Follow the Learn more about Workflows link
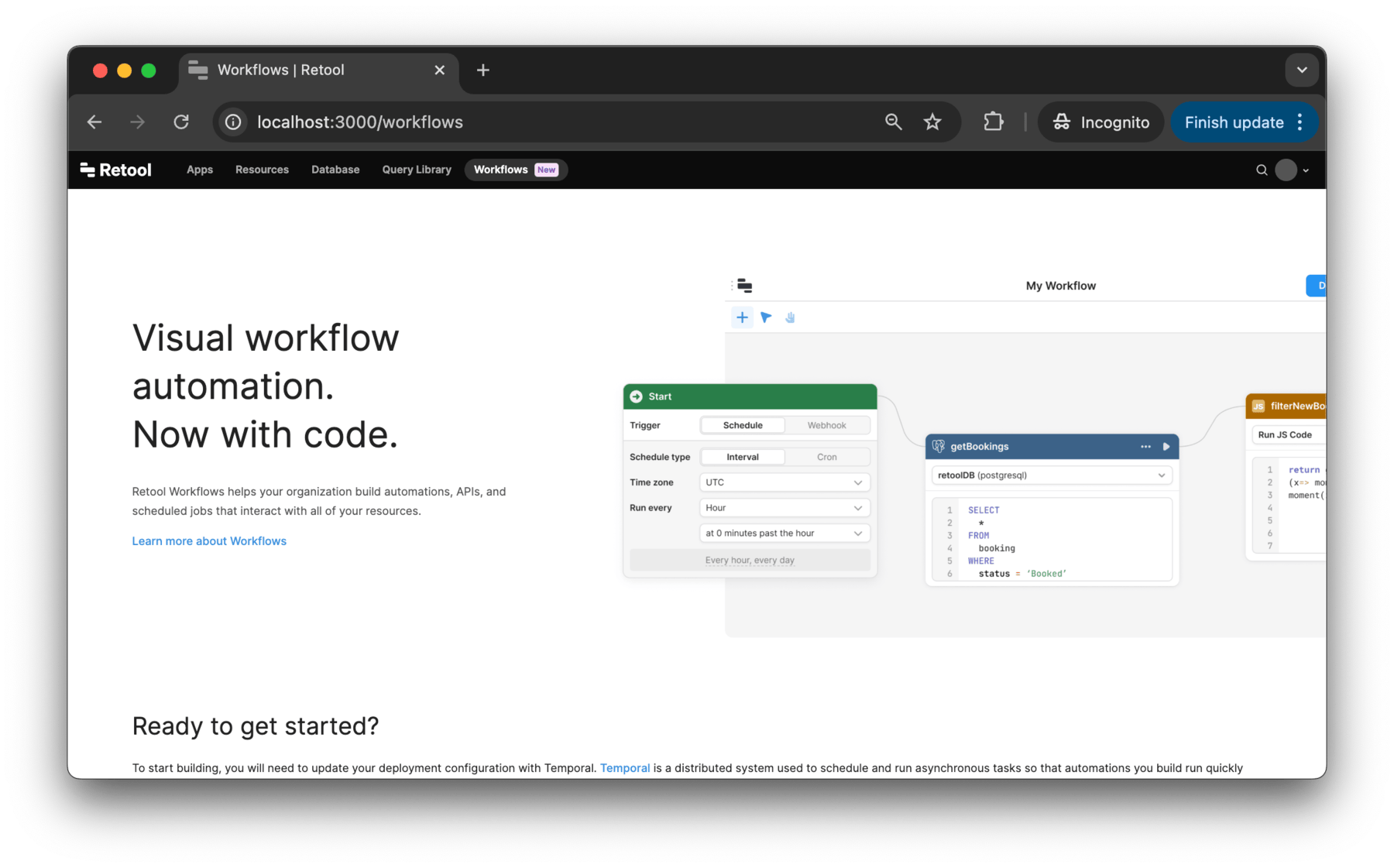Screen dimensions: 1394x868 point(209,540)
